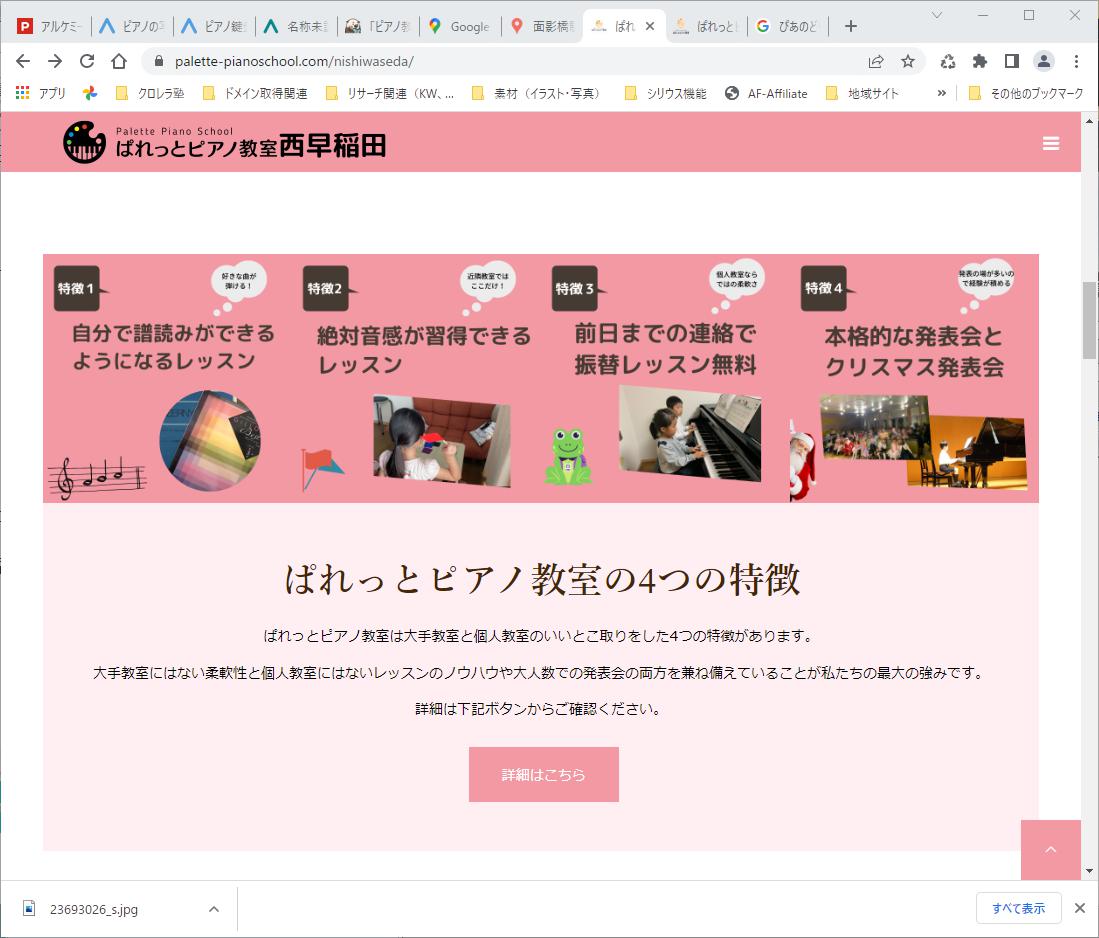Click the 詳細はこちら button
Viewport: 1099px width, 938px height.
pos(543,774)
